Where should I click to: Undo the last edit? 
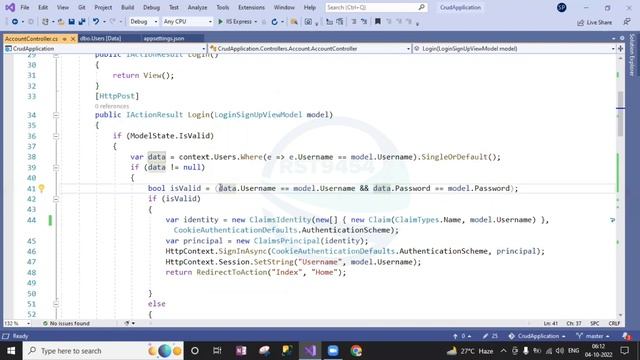(x=96, y=22)
